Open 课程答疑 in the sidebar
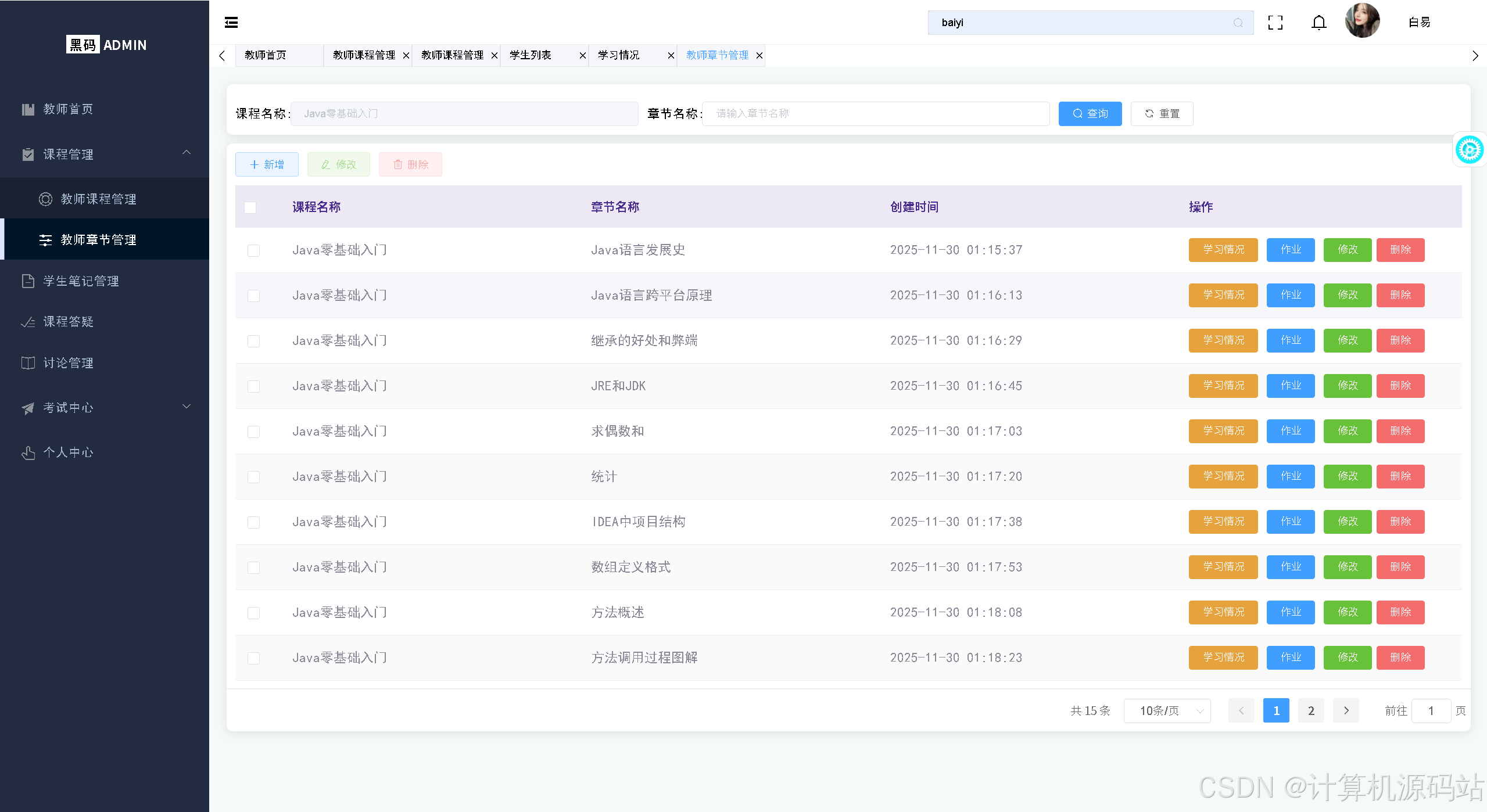This screenshot has height=812, width=1487. tap(69, 322)
